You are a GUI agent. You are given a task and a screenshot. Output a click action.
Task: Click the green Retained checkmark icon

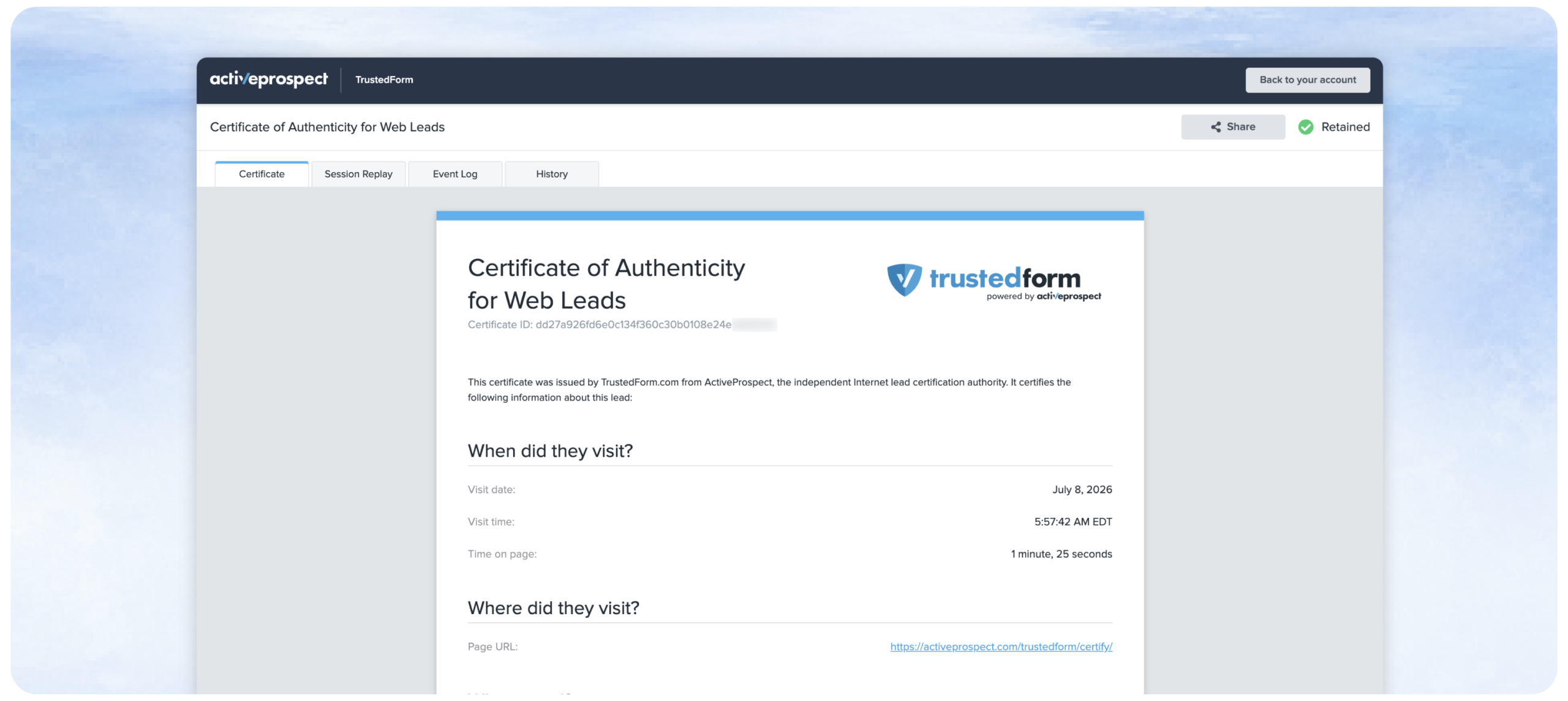click(1305, 127)
